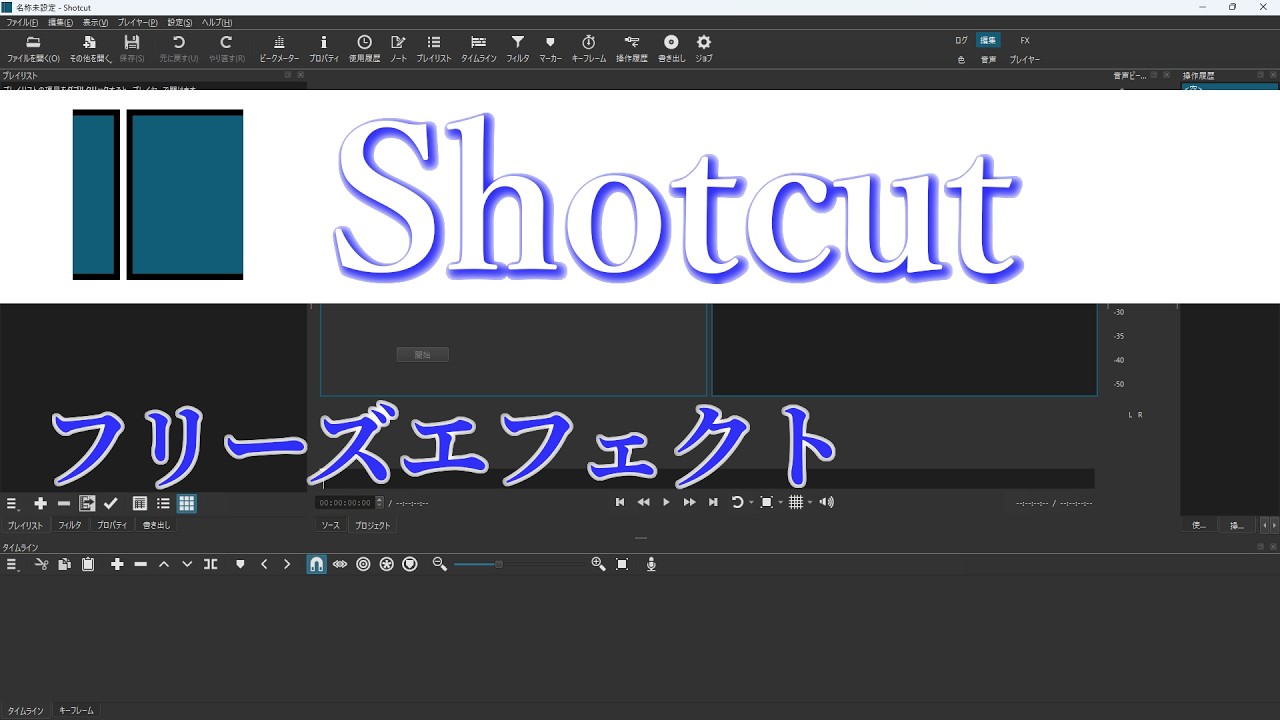1280x720 pixels.
Task: Toggle ripple all tracks button
Action: 386,564
